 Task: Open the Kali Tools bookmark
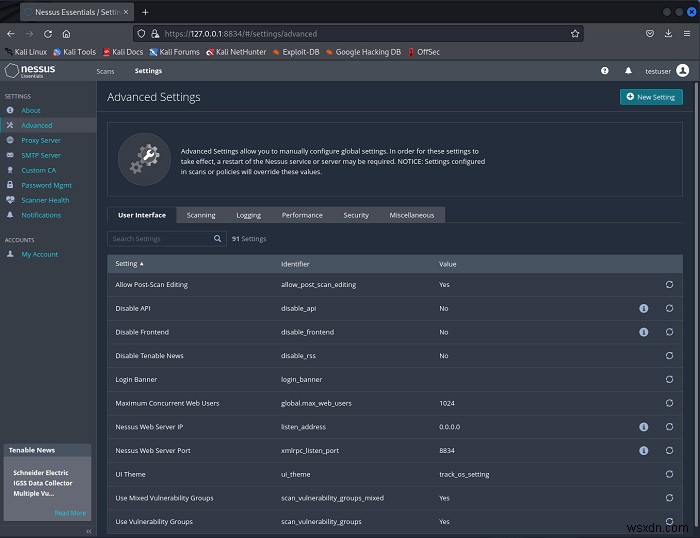click(x=74, y=52)
